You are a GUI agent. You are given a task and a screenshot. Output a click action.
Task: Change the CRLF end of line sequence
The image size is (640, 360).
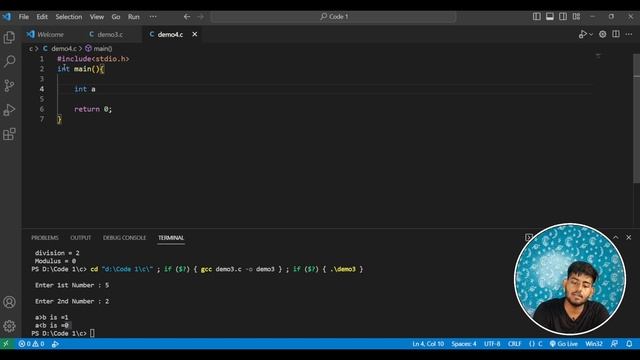click(514, 344)
